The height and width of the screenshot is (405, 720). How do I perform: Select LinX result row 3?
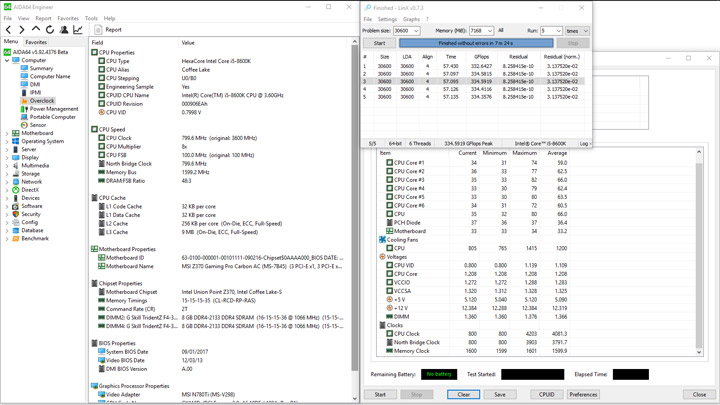tap(473, 82)
